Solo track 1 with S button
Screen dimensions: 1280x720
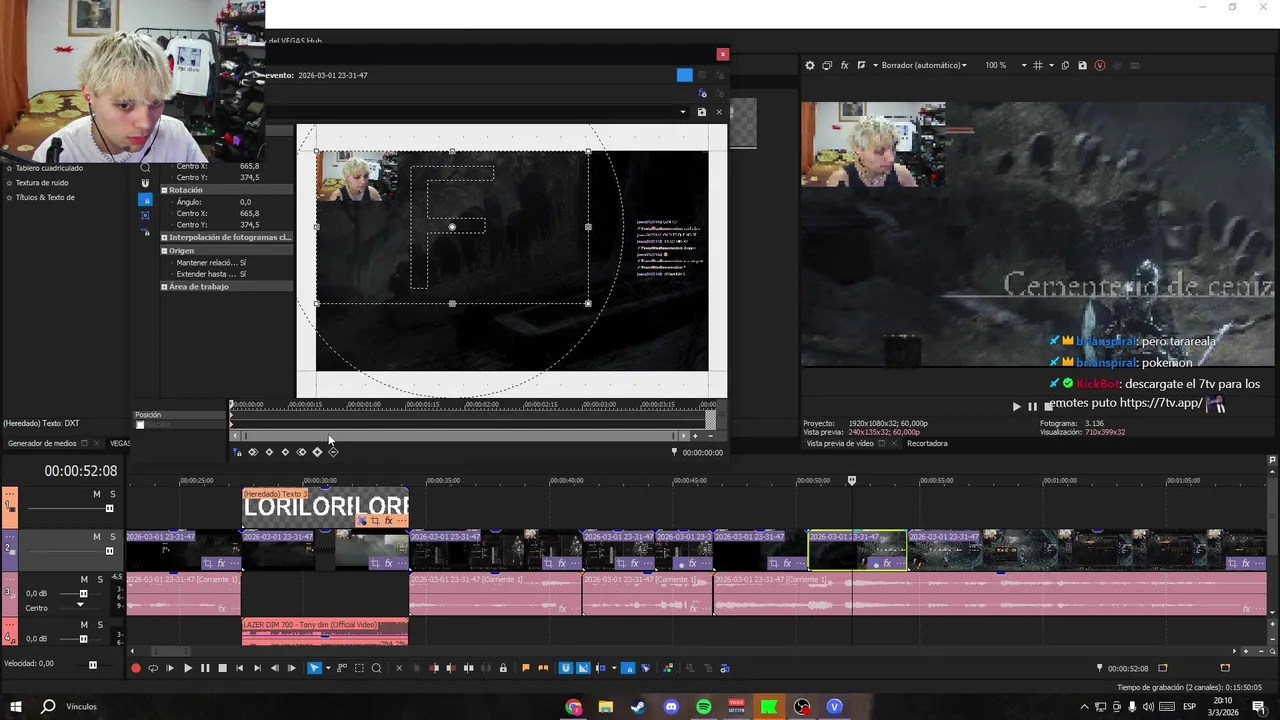tap(112, 494)
